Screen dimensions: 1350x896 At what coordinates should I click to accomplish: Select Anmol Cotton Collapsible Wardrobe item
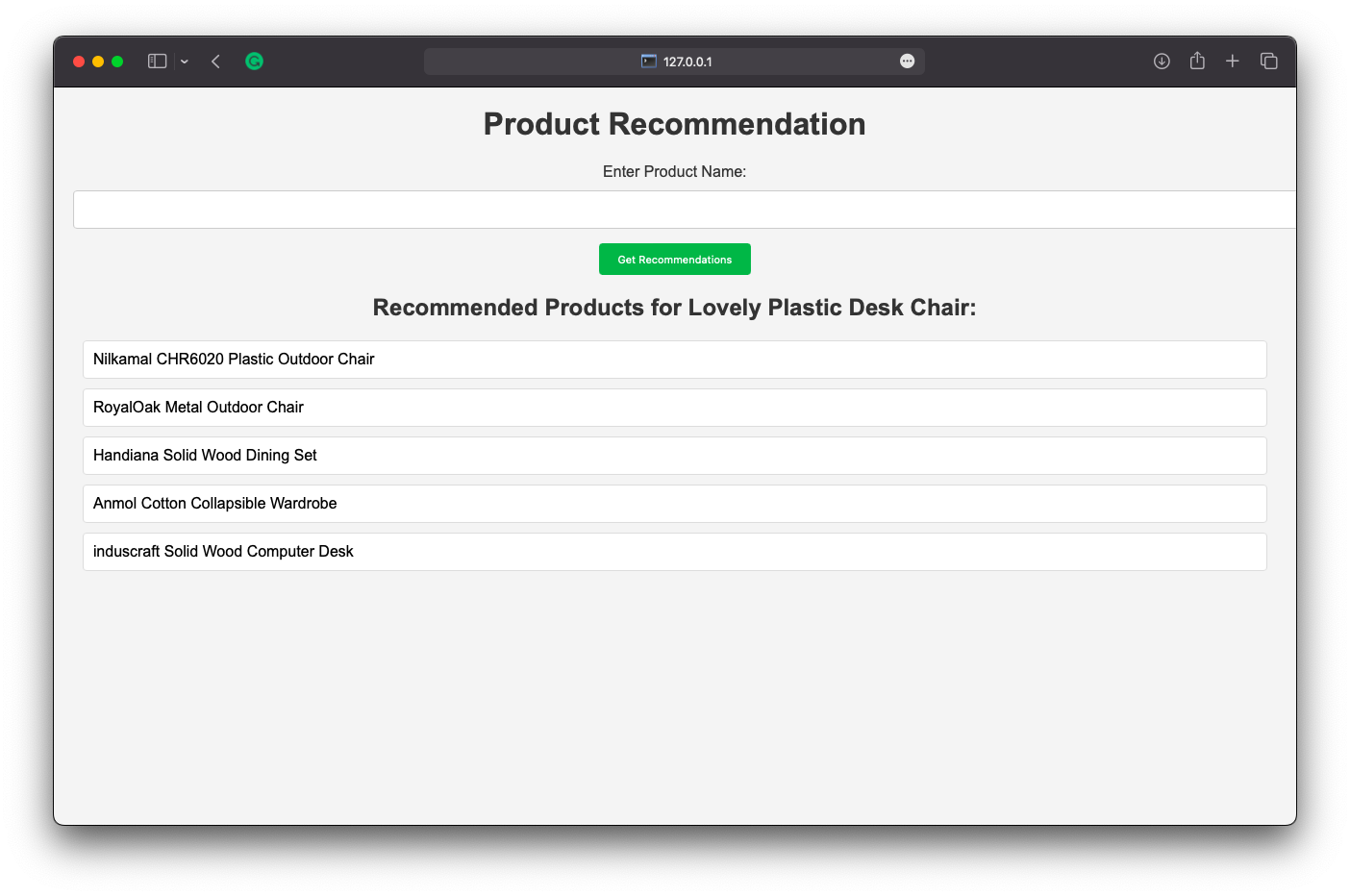point(675,504)
